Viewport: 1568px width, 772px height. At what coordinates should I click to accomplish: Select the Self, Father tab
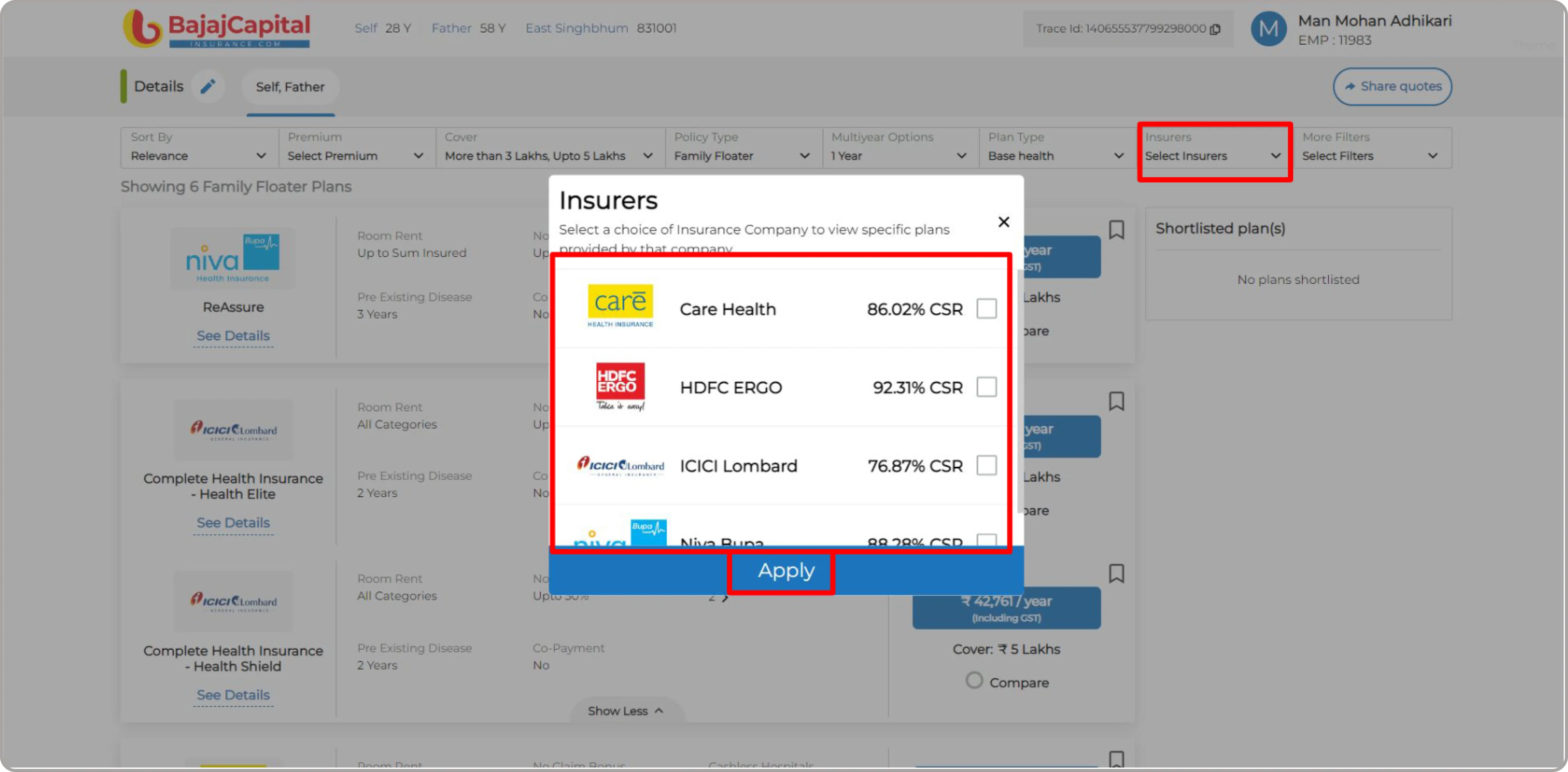click(290, 87)
